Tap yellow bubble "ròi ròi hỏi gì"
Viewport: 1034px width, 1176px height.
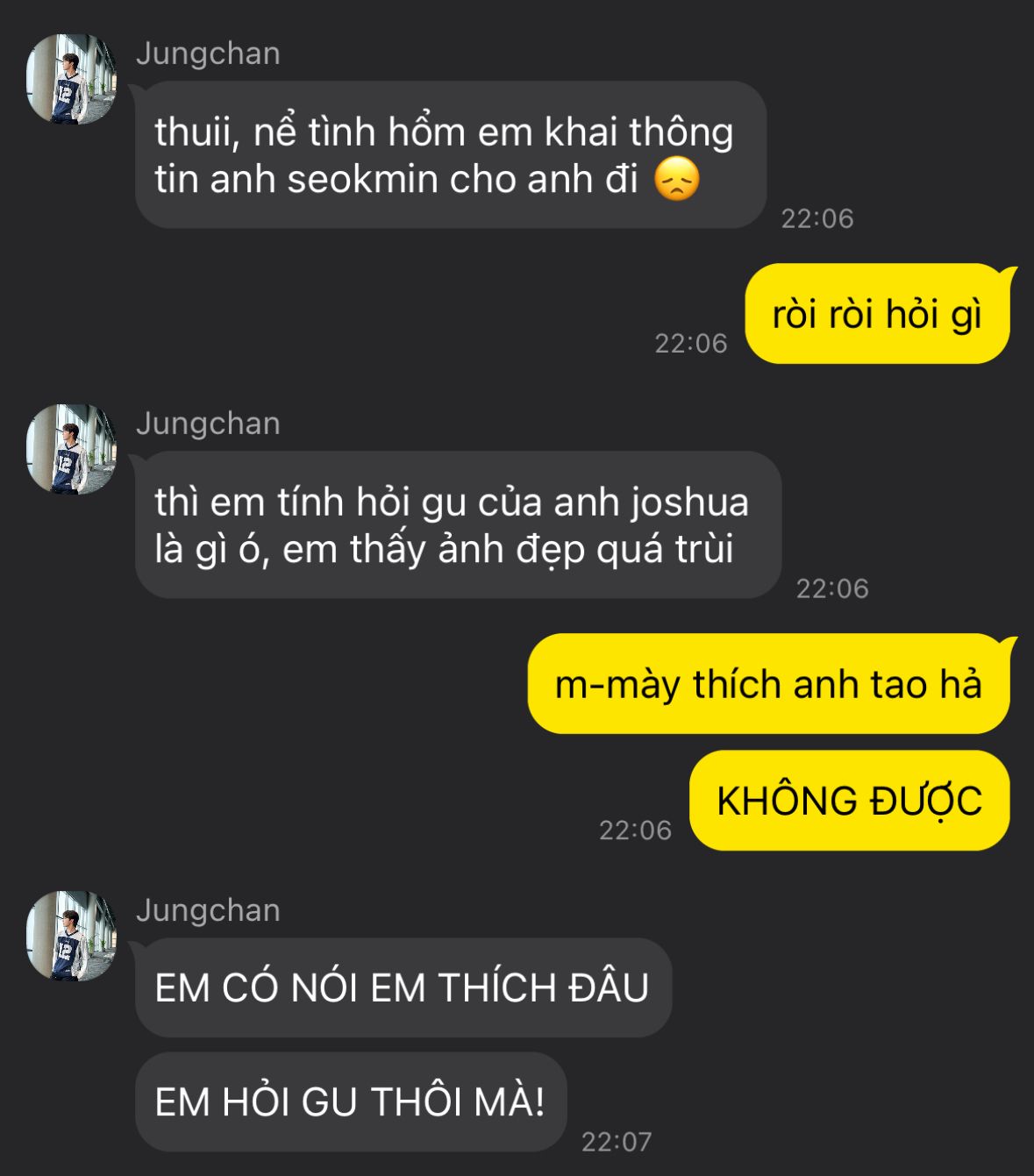(877, 314)
